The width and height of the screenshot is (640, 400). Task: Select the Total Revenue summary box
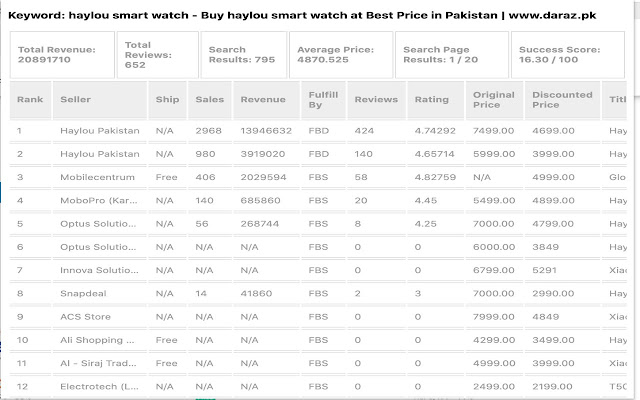point(62,55)
